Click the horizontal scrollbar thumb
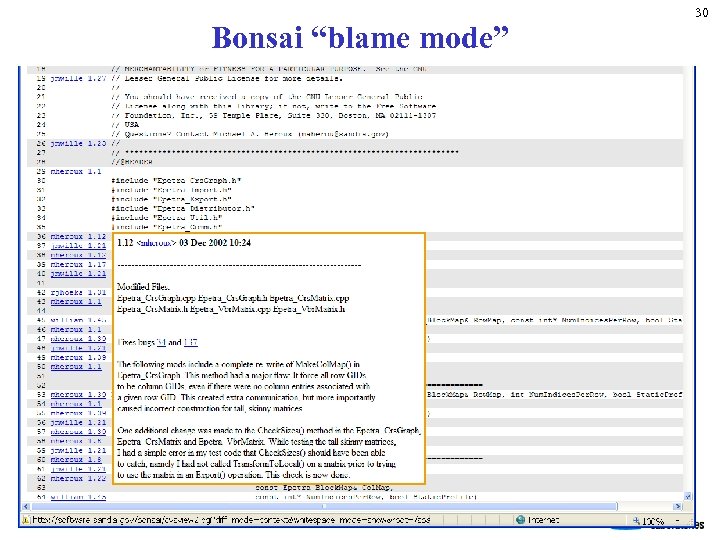Viewport: 720px width, 540px height. pos(324,506)
